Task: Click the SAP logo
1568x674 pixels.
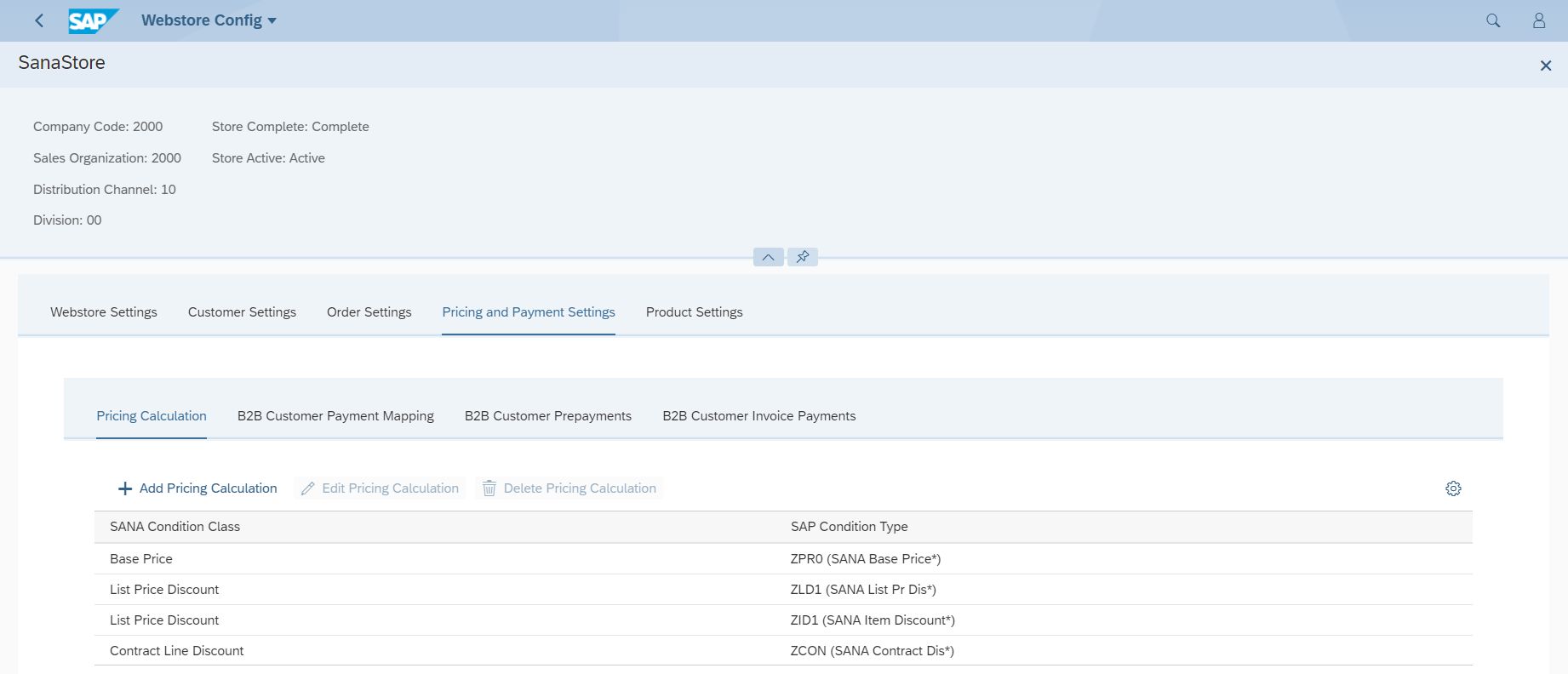Action: (x=94, y=20)
